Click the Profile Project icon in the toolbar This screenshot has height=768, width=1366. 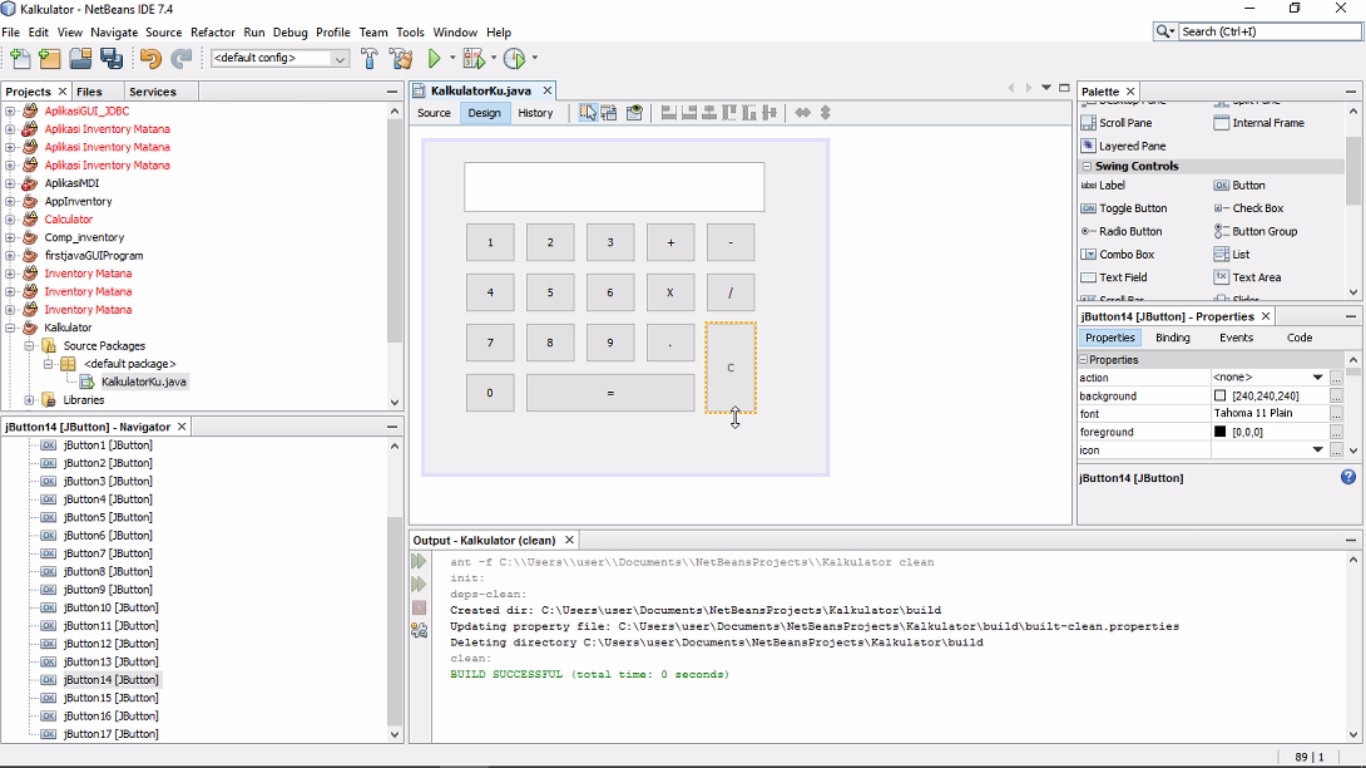(x=515, y=58)
